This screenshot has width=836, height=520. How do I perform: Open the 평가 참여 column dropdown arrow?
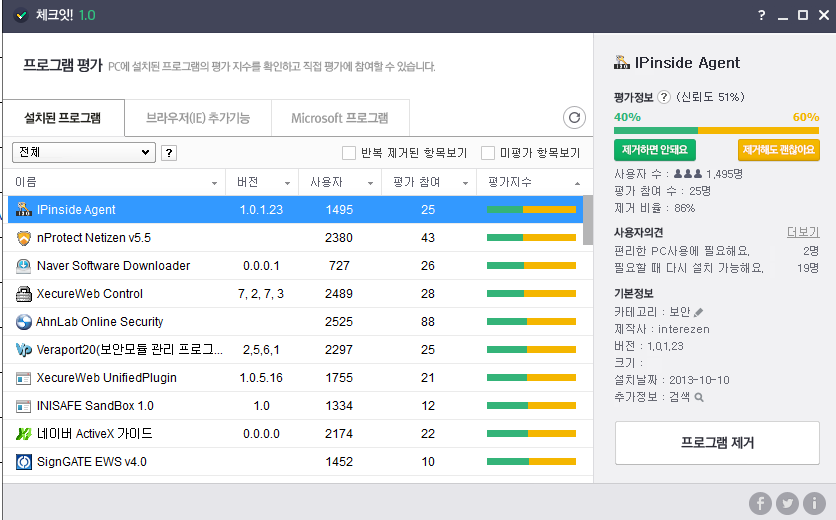point(465,183)
